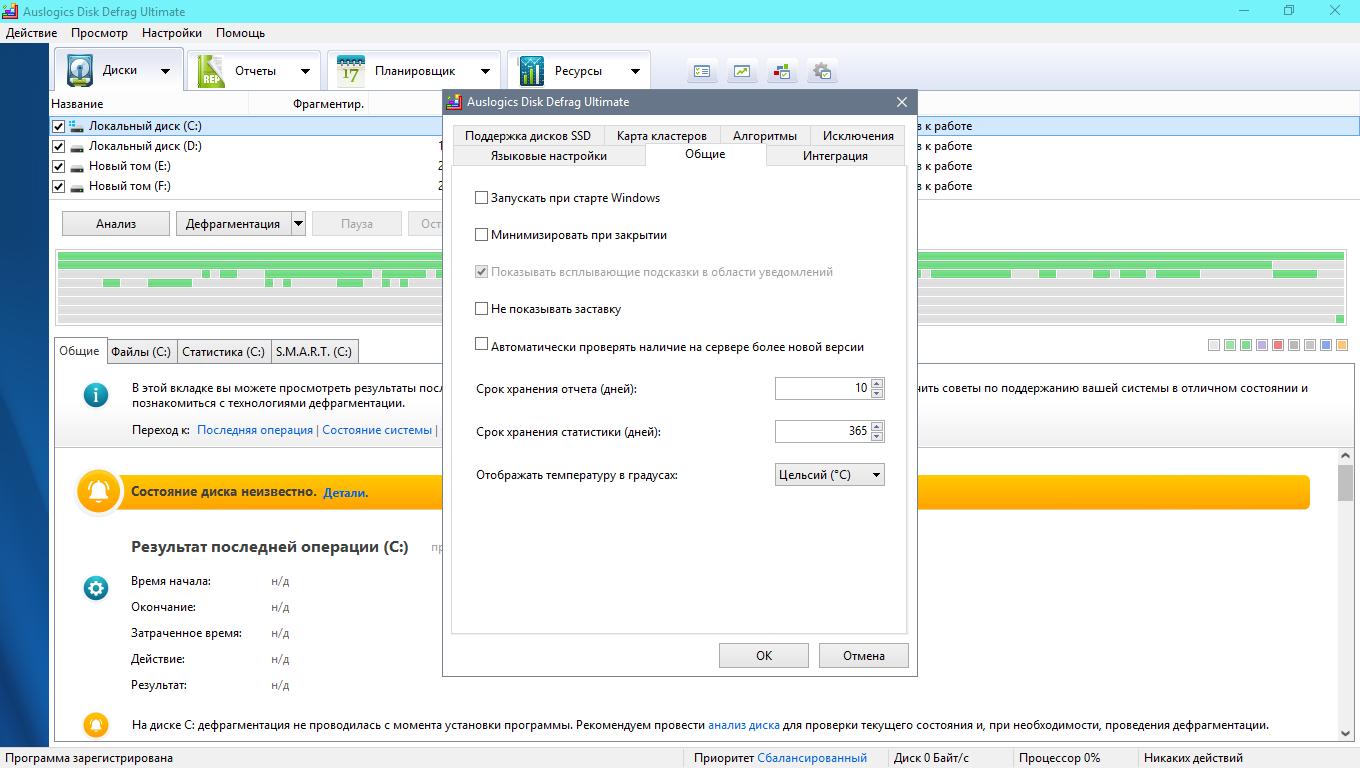Viewport: 1360px width, 768px height.
Task: Select the red legend color swatch
Action: [x=1278, y=345]
